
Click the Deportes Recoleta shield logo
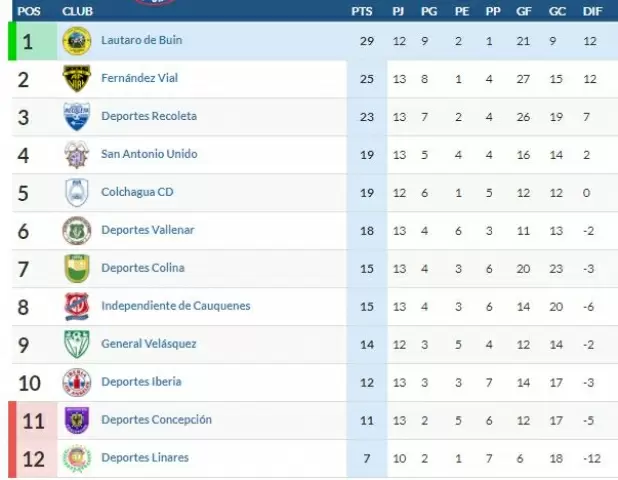77,116
